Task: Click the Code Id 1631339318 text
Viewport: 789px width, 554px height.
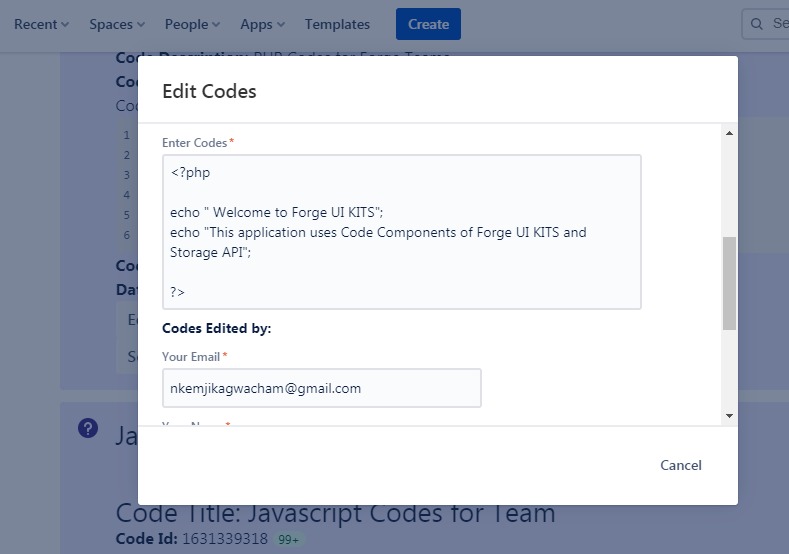Action: pyautogui.click(x=192, y=539)
